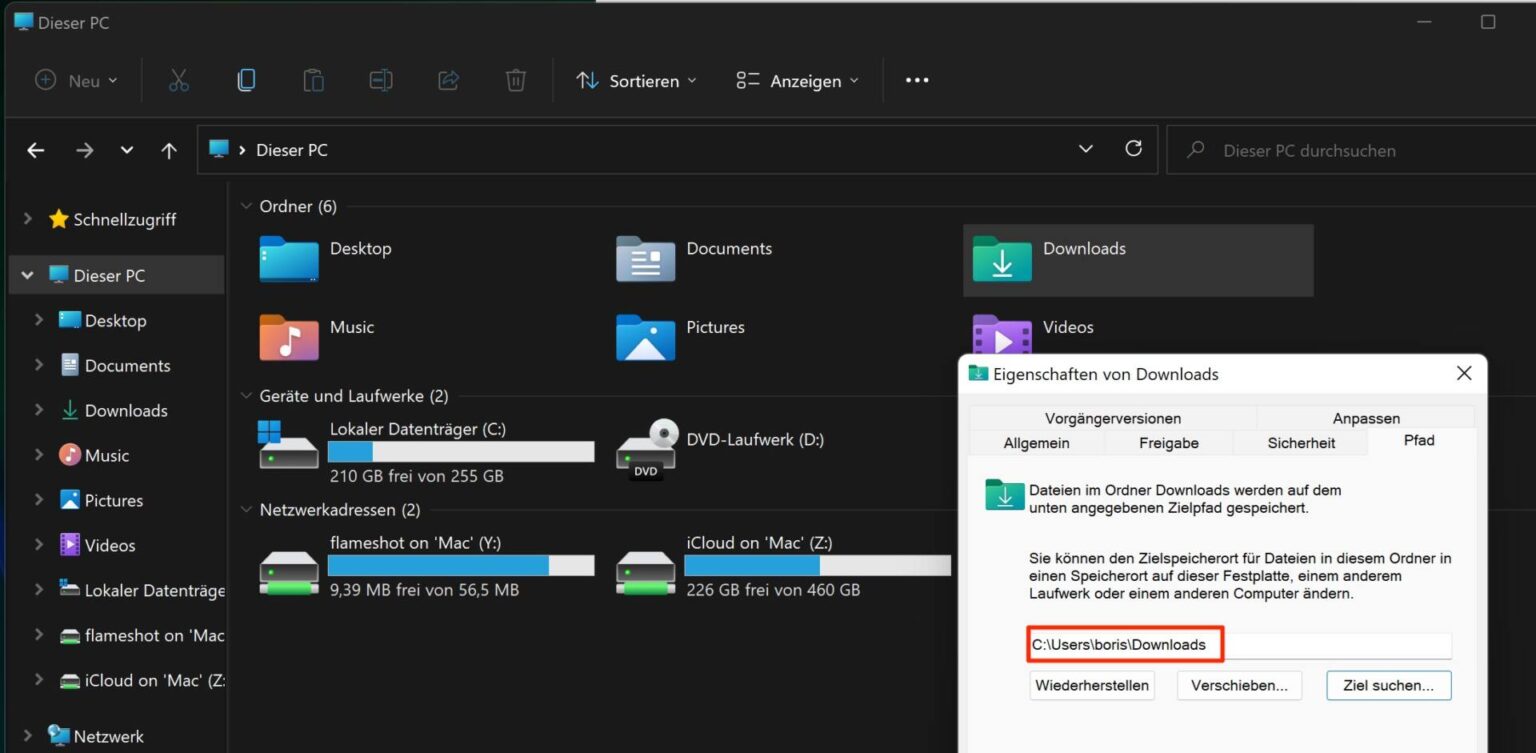
Task: Expand Netzwerk in the sidebar
Action: point(28,735)
